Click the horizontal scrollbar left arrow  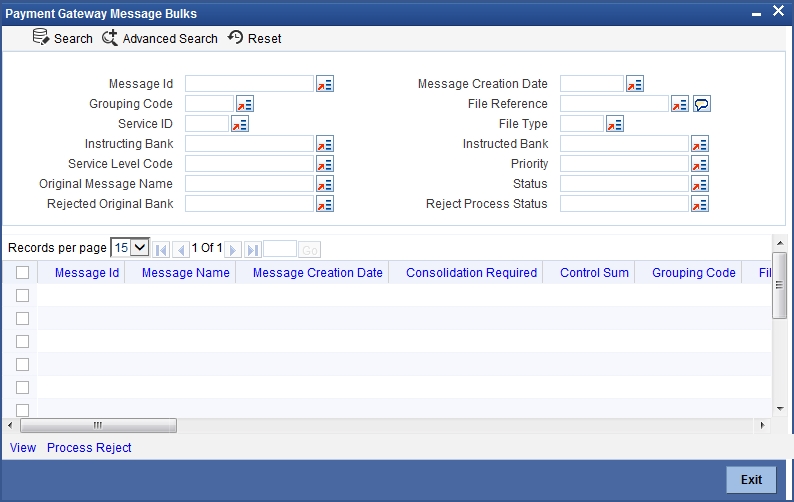click(10, 426)
